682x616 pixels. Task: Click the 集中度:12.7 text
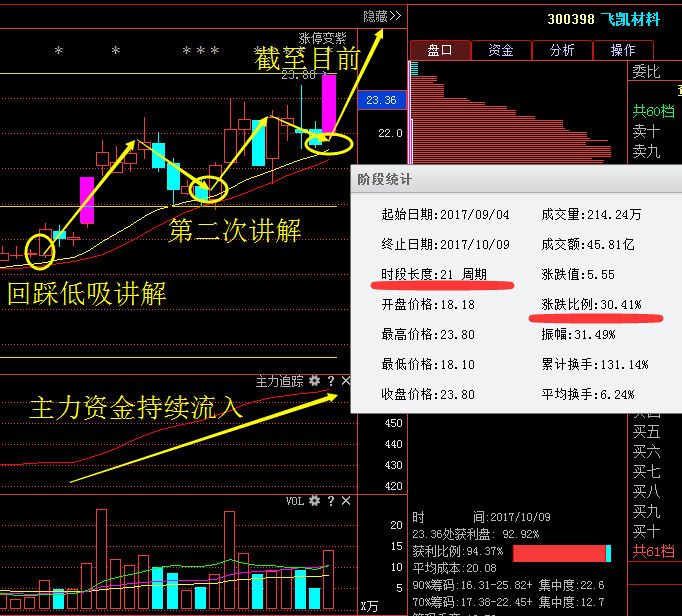[572, 602]
